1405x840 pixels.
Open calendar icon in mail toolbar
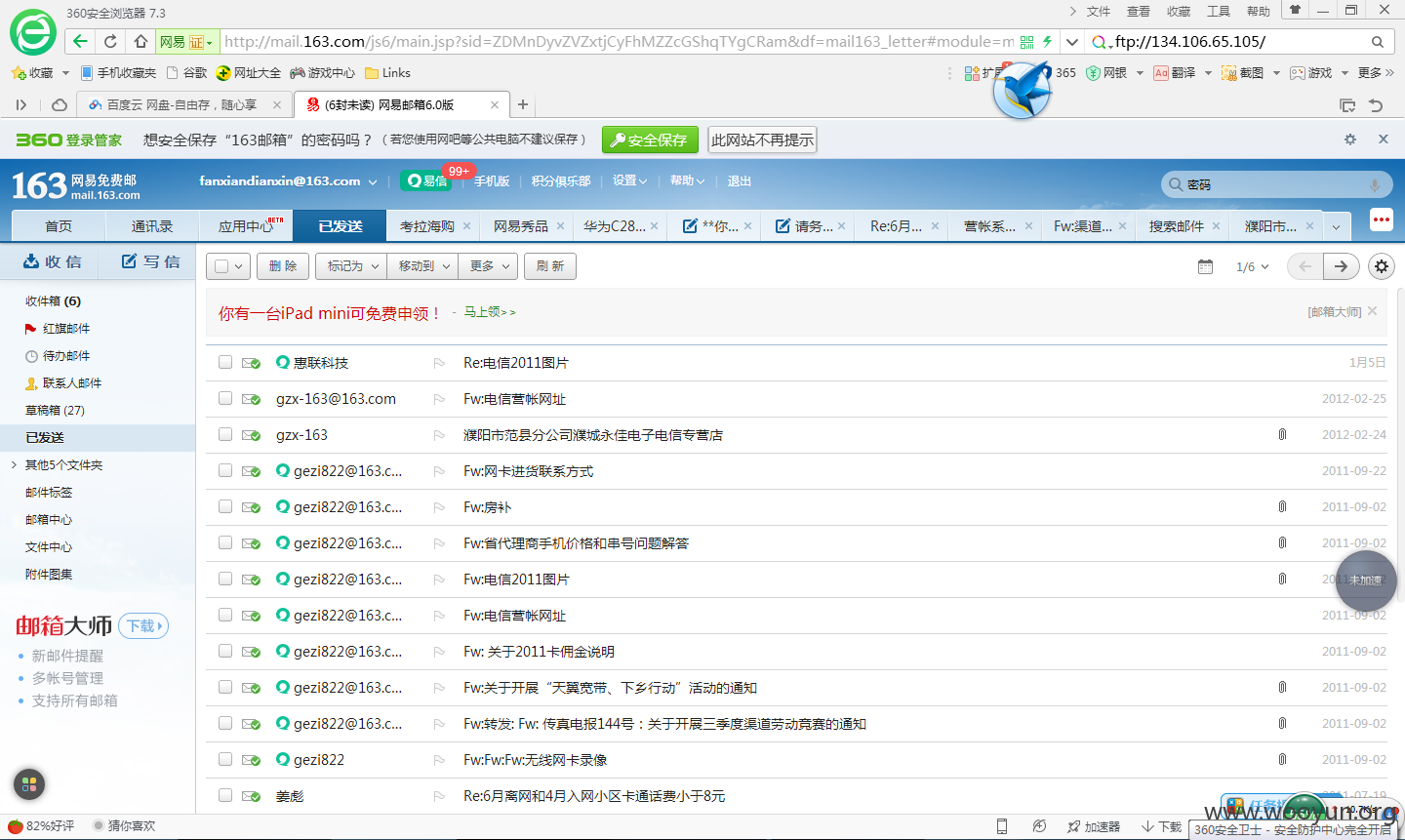[x=1205, y=266]
